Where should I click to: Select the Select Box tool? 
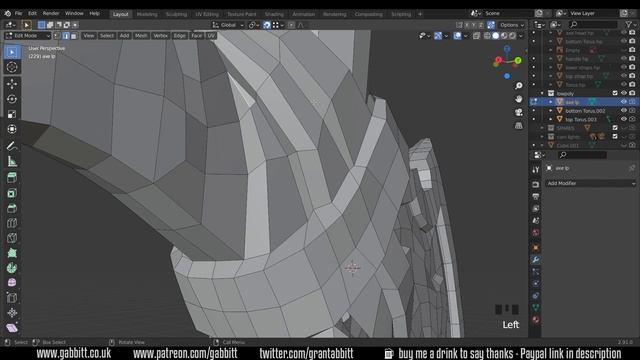[12, 52]
